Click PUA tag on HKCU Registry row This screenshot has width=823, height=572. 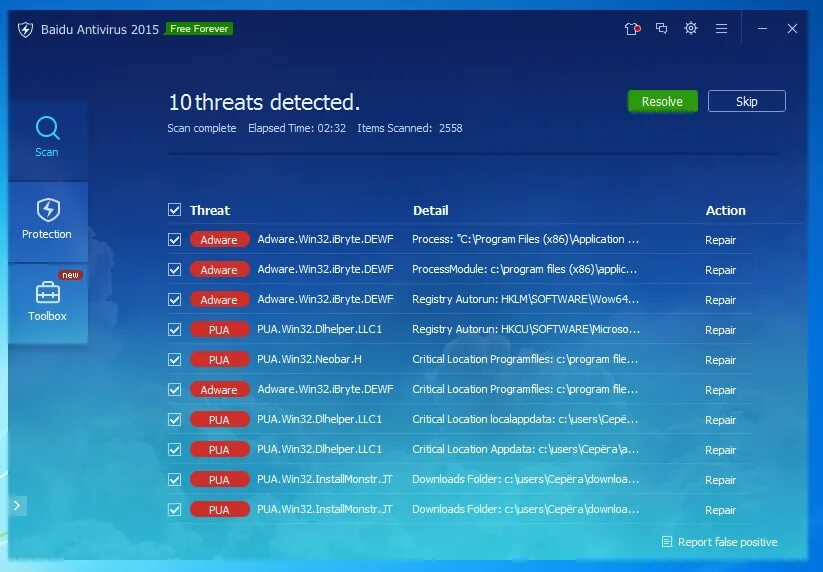[x=219, y=330]
